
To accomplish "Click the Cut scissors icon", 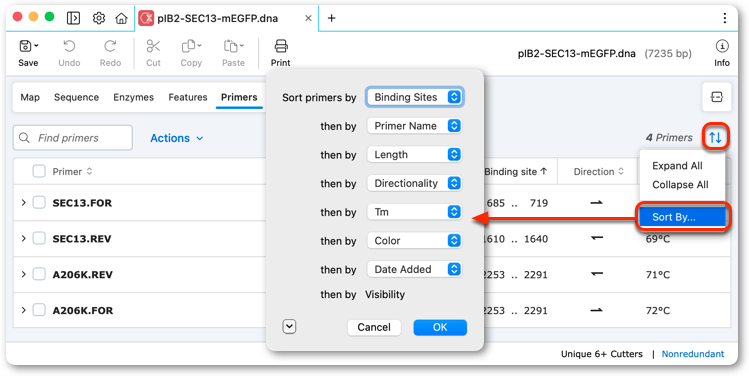I will [x=153, y=46].
